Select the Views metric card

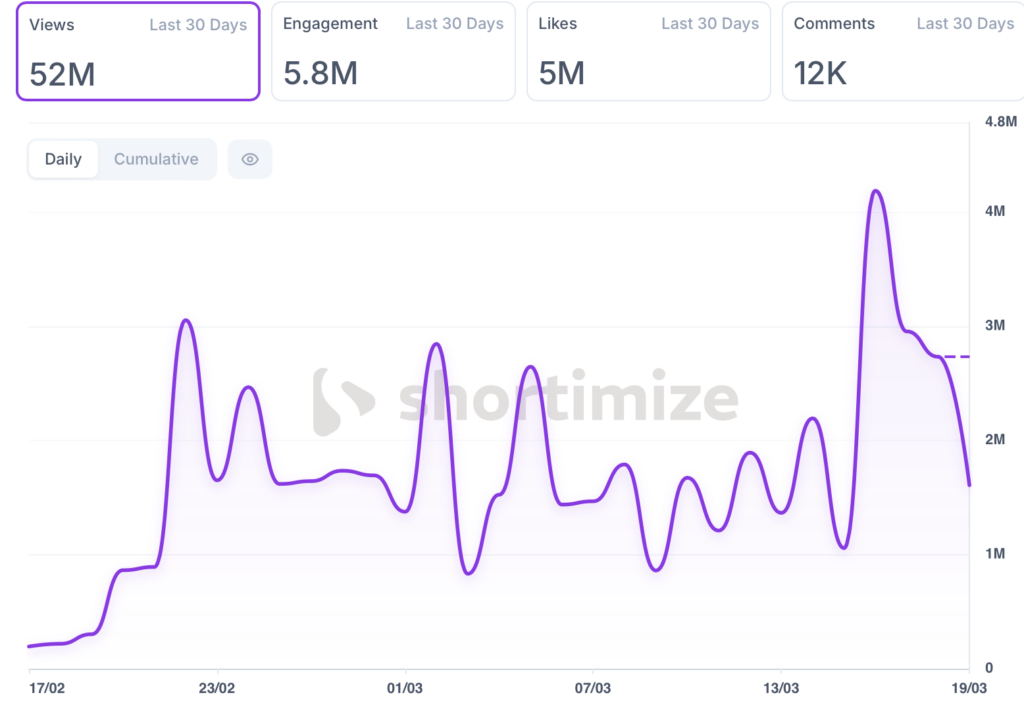tap(138, 51)
